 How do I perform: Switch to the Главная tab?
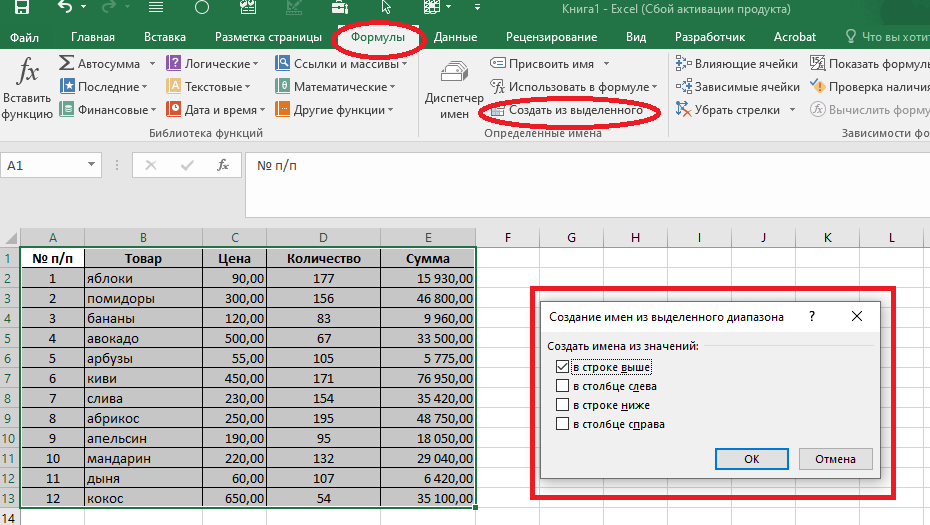(x=93, y=37)
